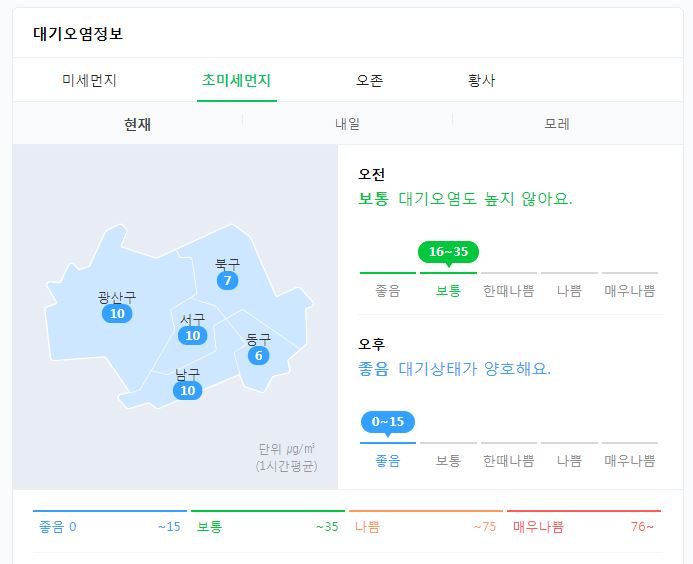Click 보통 level in 오전 scale
This screenshot has width=693, height=564.
pos(448,291)
